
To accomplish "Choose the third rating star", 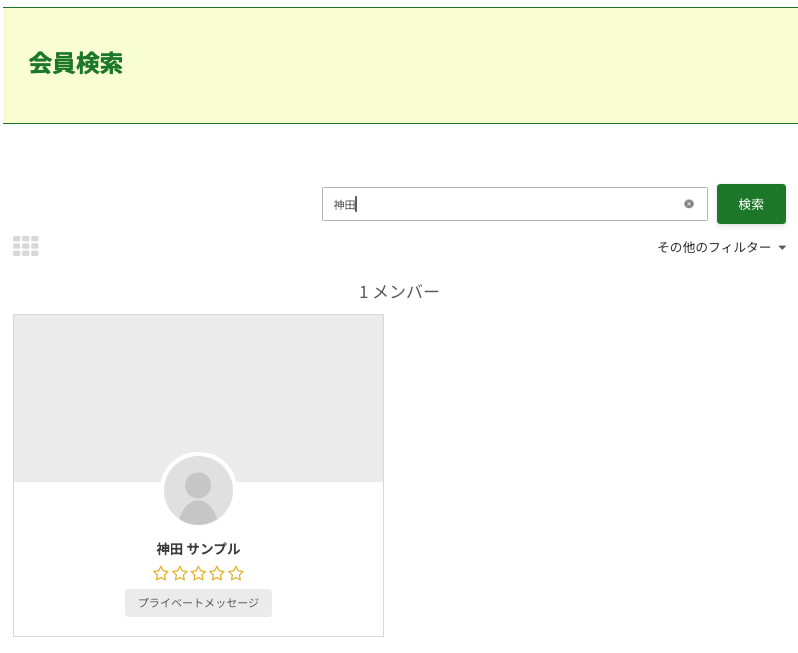I will (x=198, y=573).
